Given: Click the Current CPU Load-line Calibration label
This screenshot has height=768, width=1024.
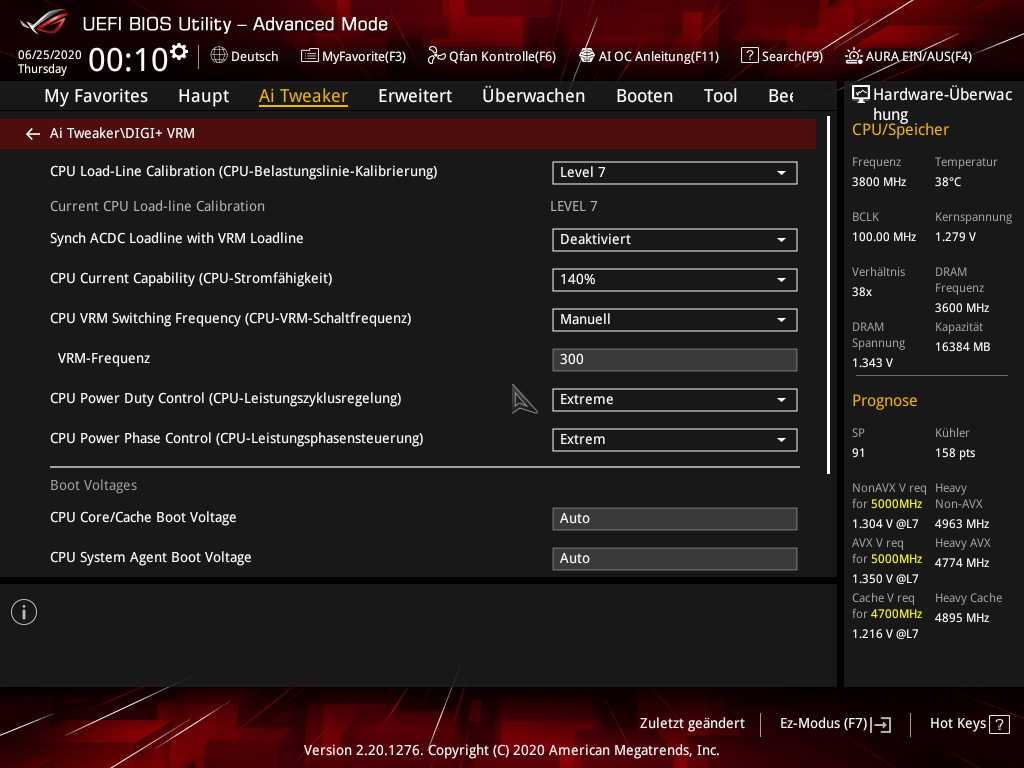Looking at the screenshot, I should [x=157, y=206].
